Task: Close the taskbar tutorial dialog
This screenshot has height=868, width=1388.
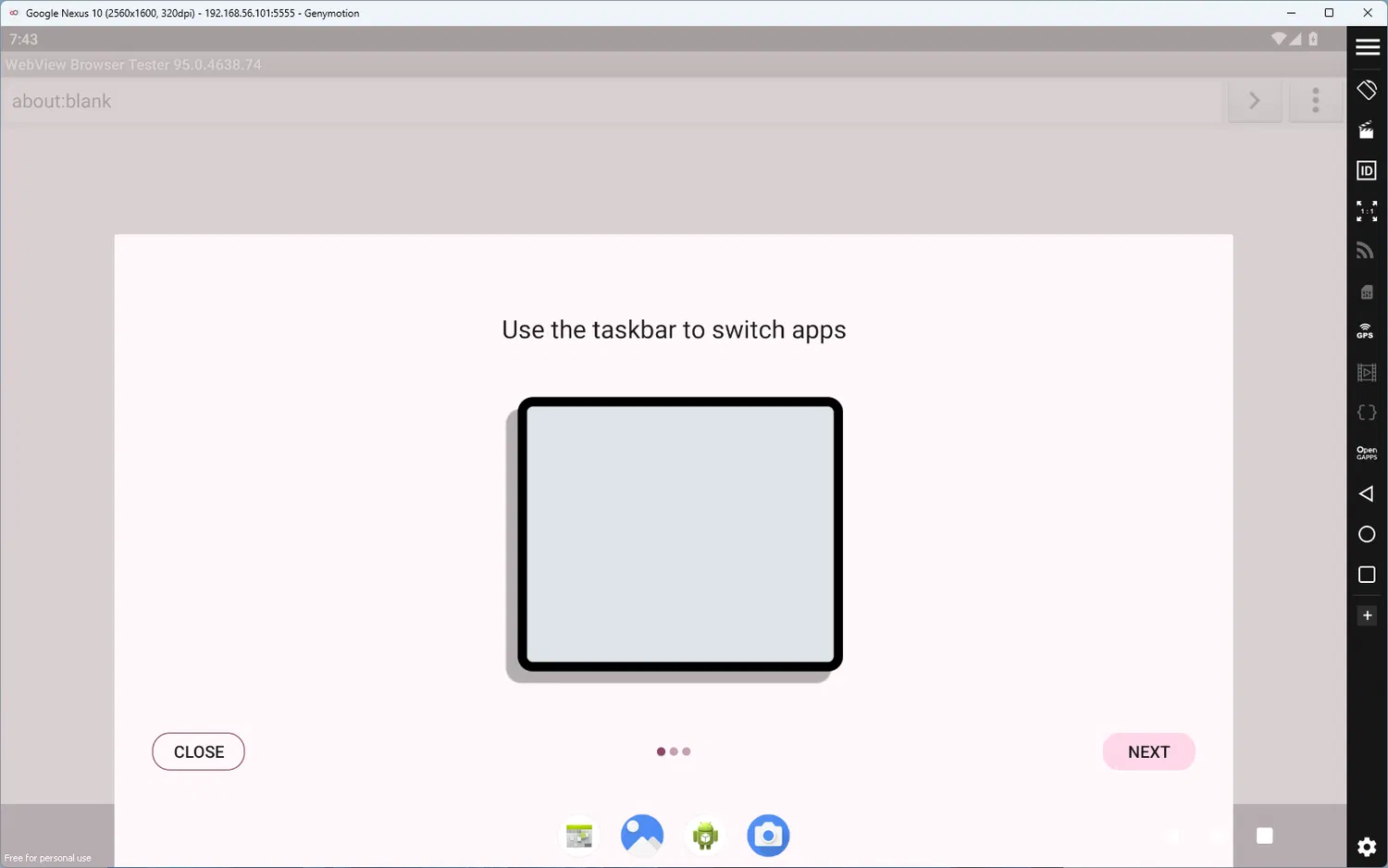Action: 198,751
